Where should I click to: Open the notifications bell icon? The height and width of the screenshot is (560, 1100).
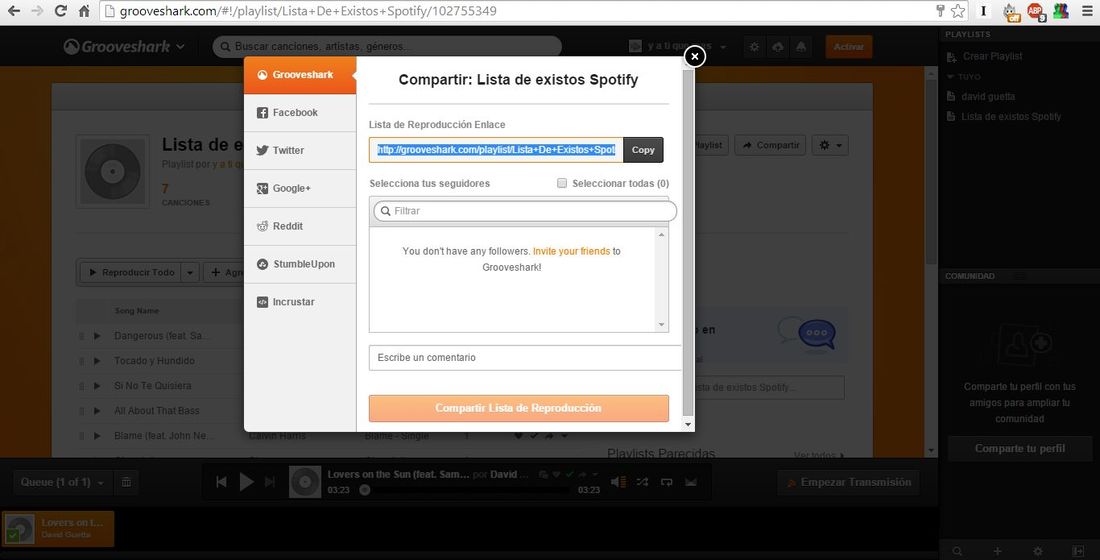click(x=800, y=47)
